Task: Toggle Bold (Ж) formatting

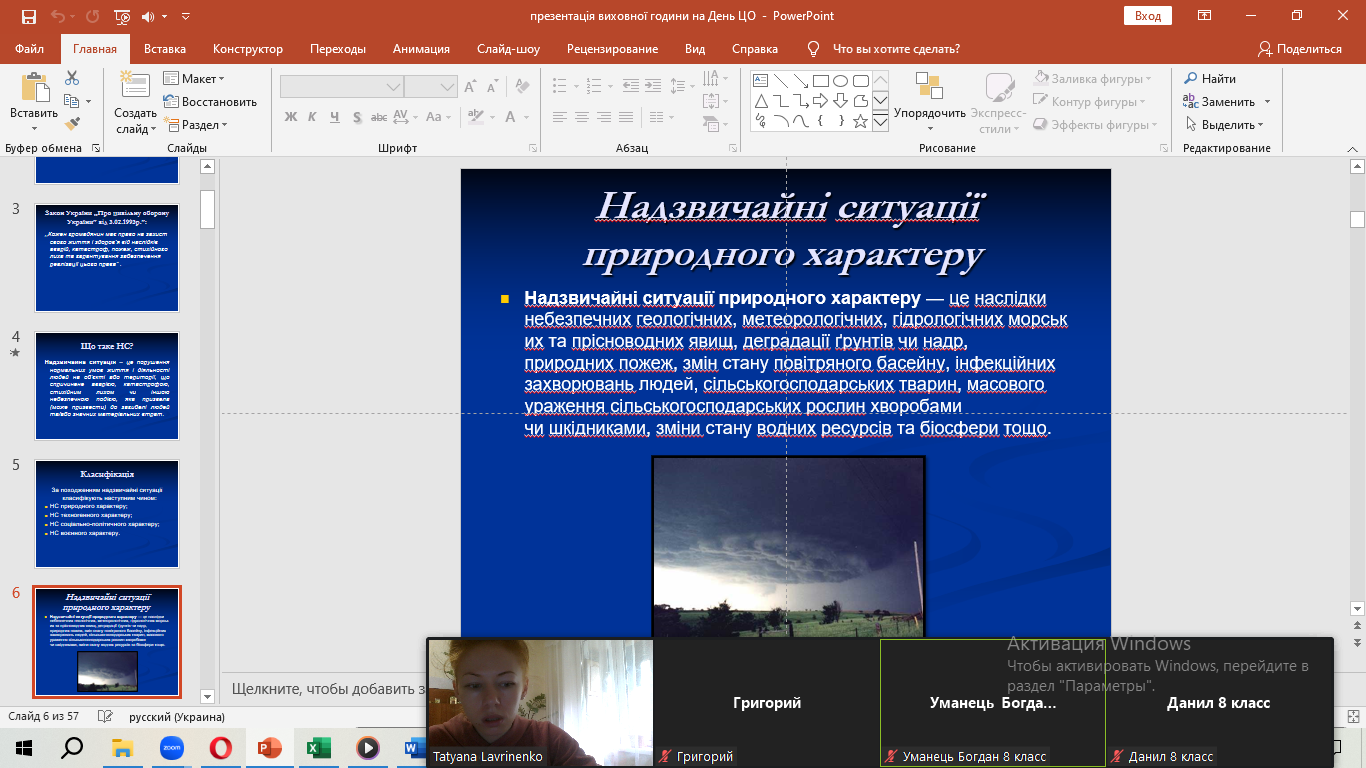Action: (291, 117)
